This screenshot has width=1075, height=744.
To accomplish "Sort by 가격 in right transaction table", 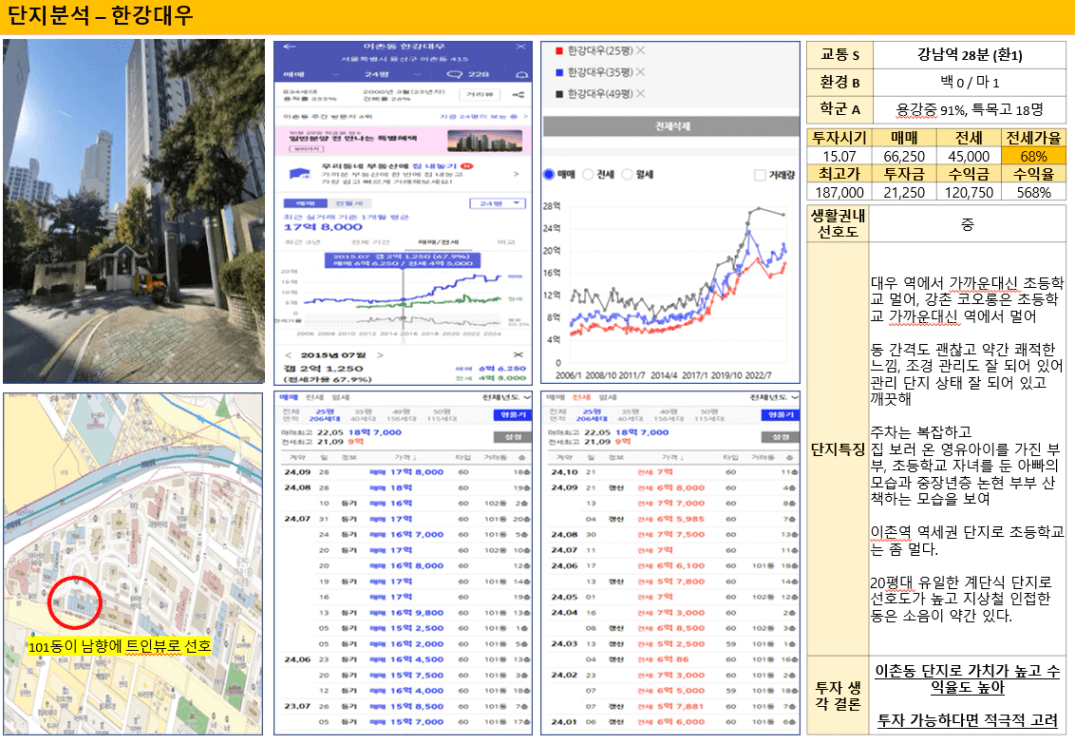I will (673, 457).
